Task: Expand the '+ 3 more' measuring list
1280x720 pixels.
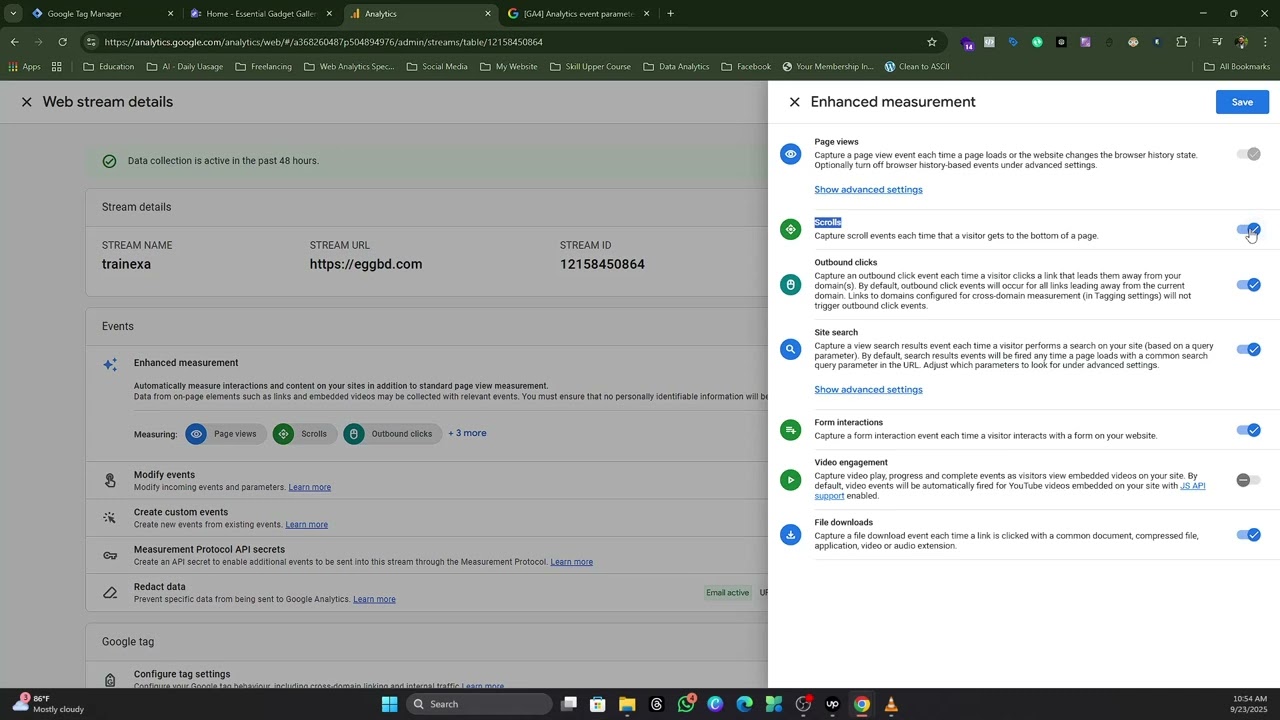Action: [x=467, y=434]
